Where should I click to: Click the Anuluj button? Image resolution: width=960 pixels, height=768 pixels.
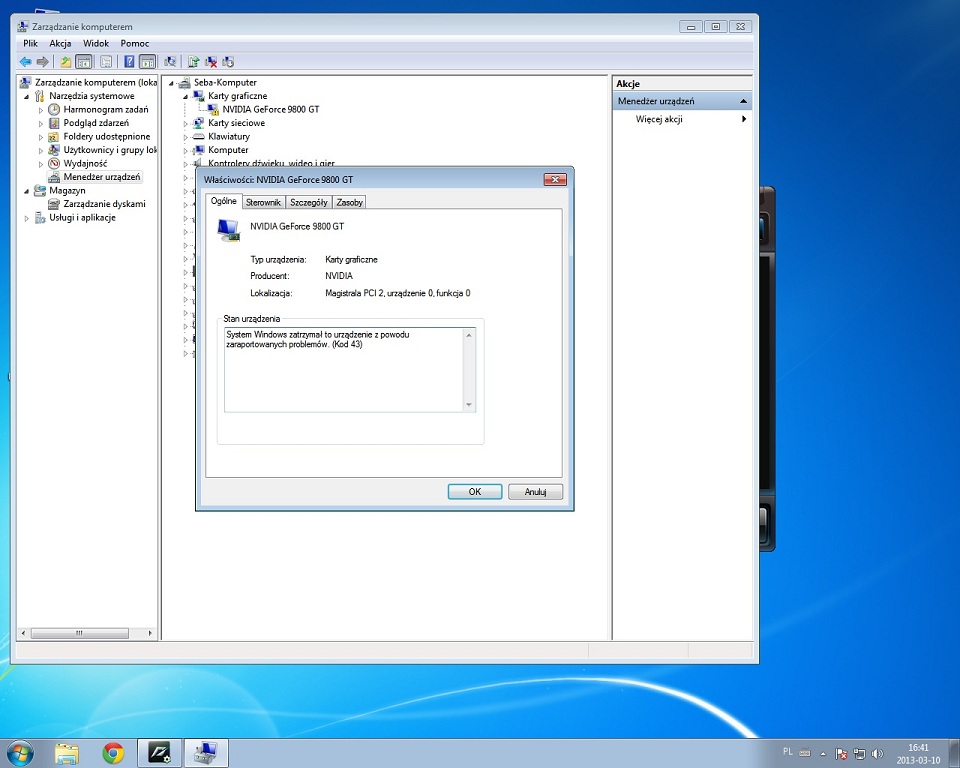[x=535, y=492]
